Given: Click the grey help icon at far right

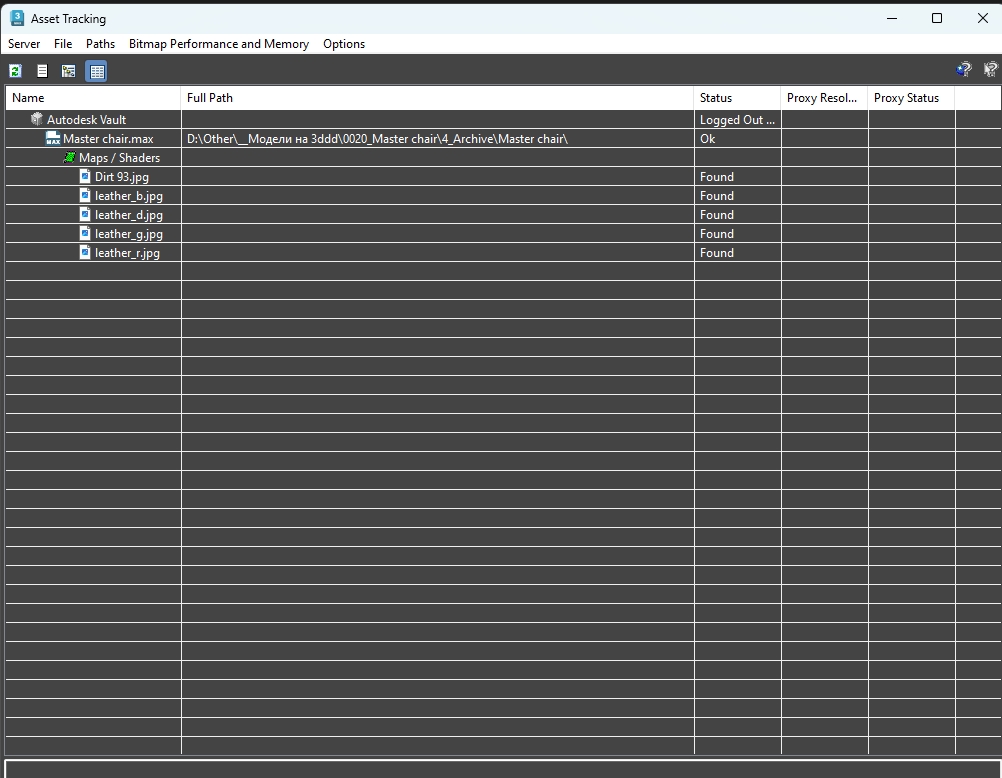Looking at the screenshot, I should coord(990,69).
